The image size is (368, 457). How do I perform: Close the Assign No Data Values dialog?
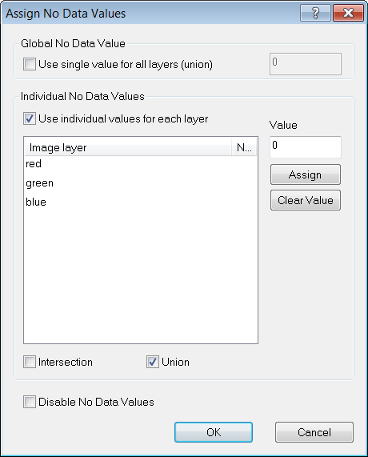(x=348, y=13)
